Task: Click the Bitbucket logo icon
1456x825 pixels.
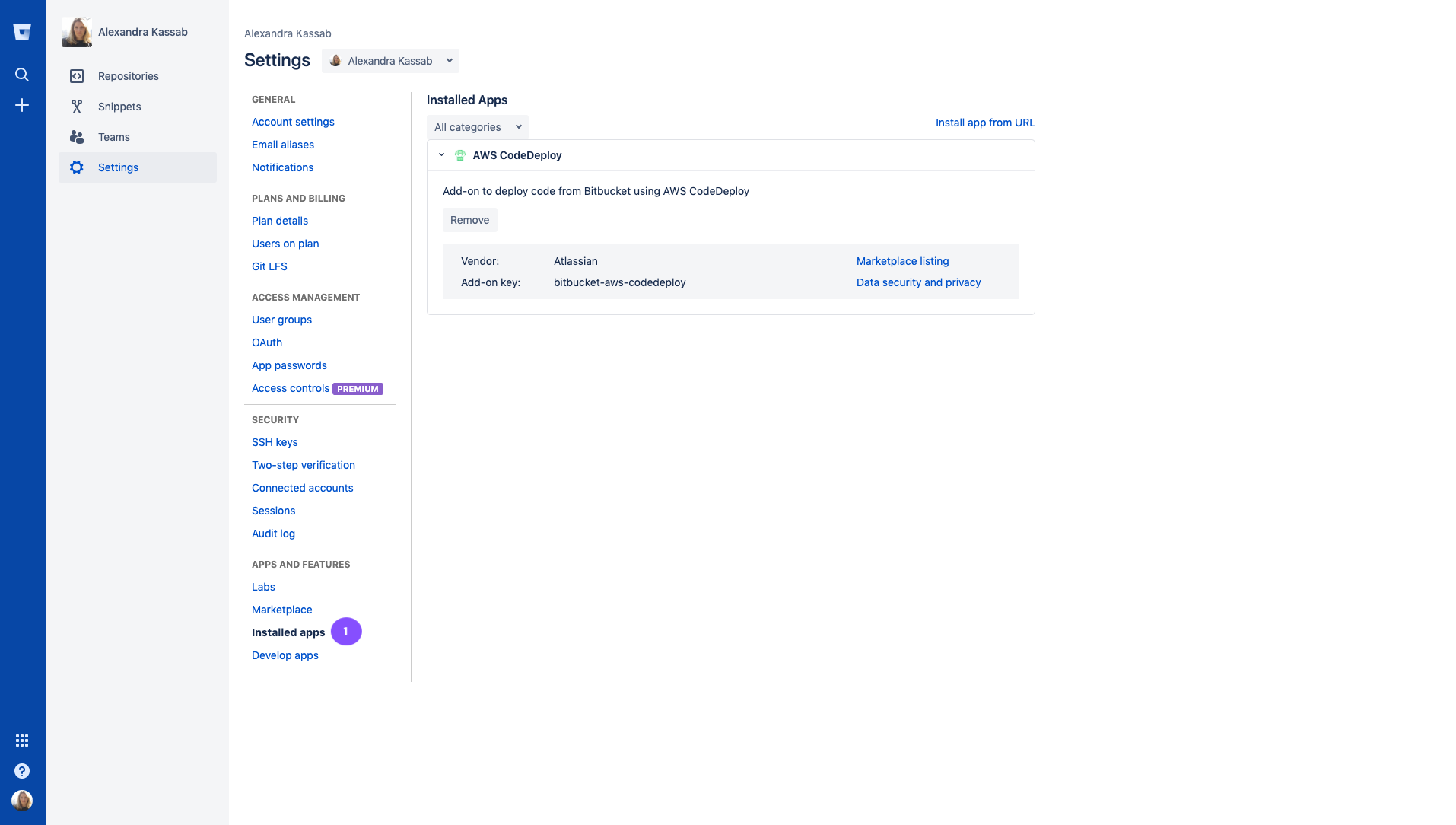Action: click(x=22, y=31)
